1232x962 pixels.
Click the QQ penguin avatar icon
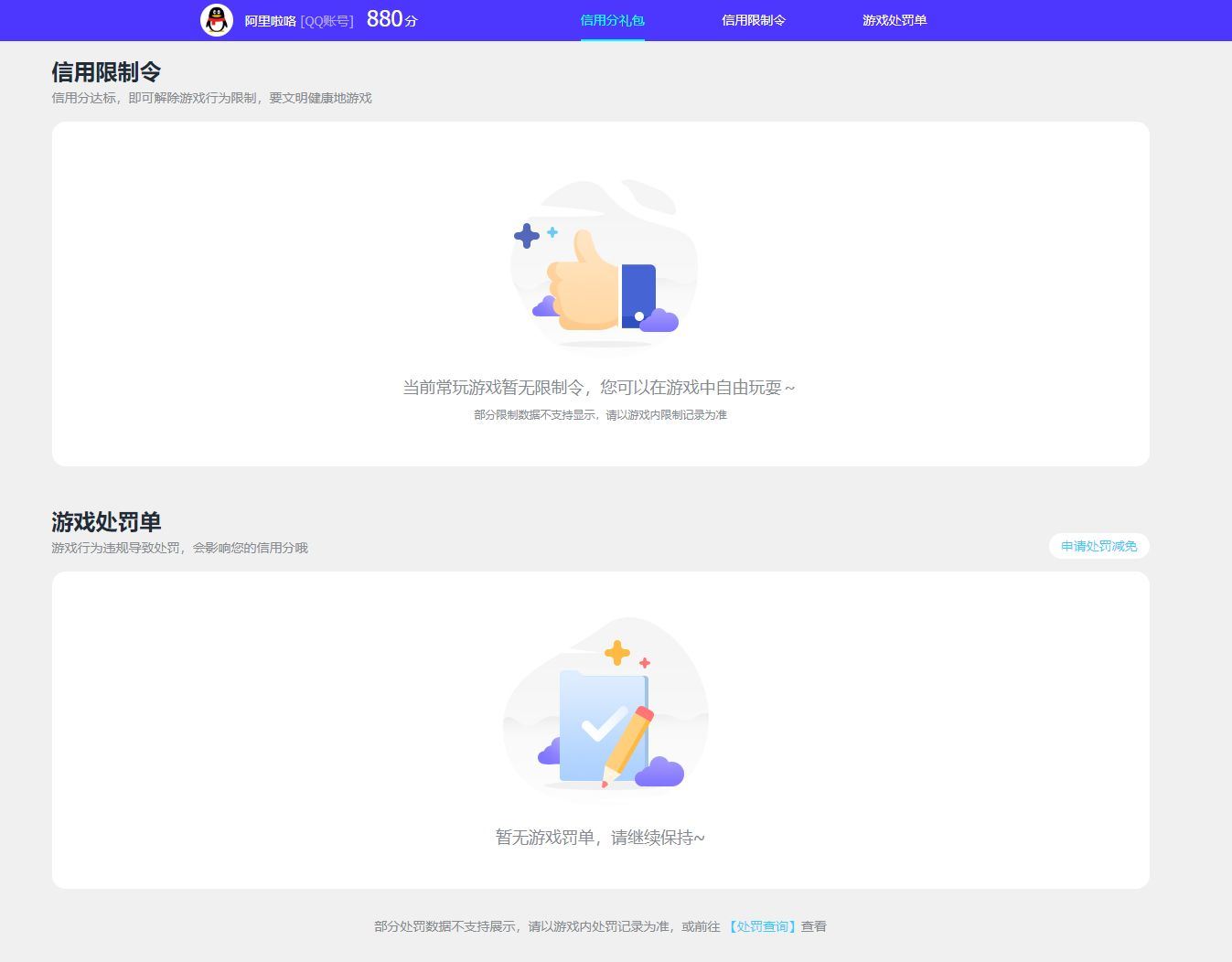[x=216, y=19]
